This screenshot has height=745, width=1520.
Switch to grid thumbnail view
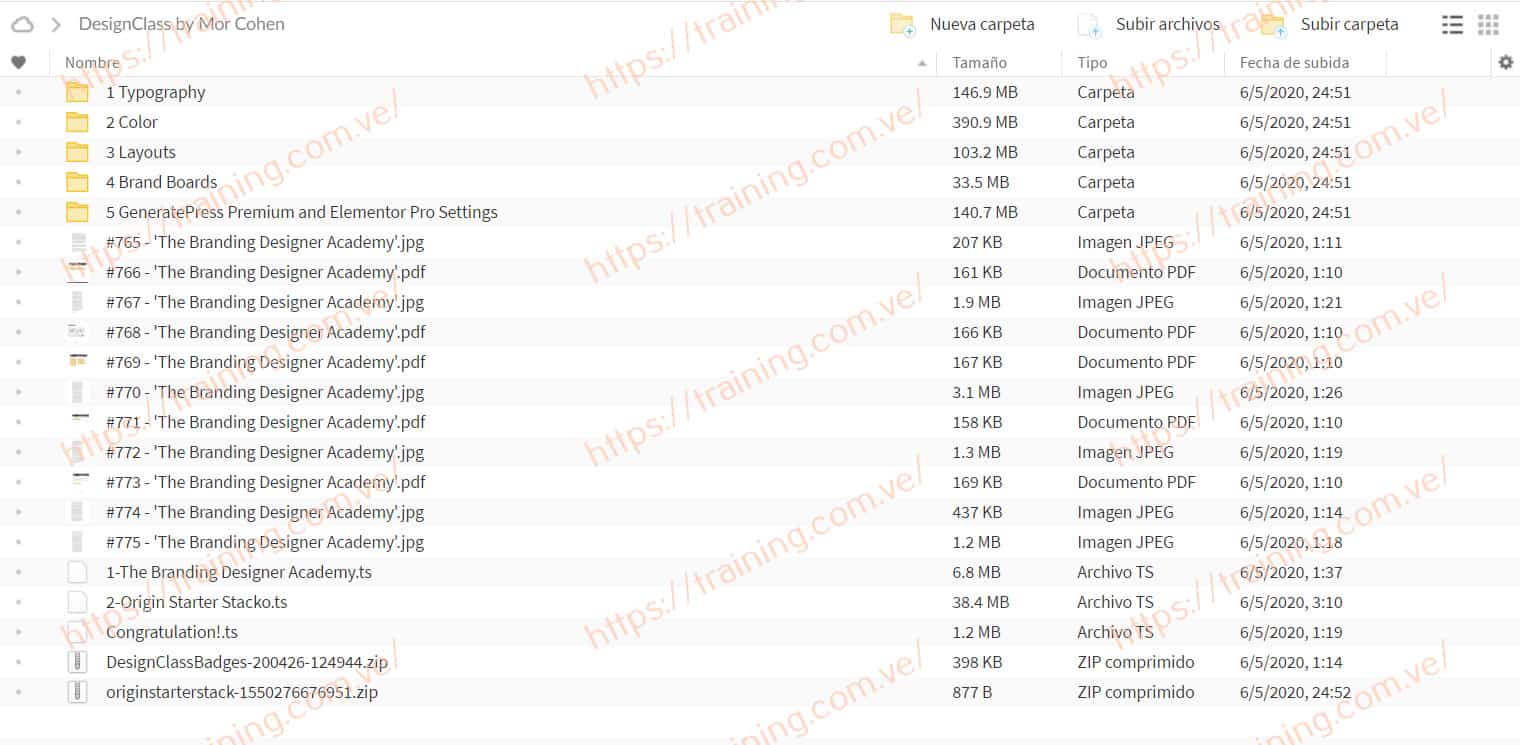[1488, 25]
